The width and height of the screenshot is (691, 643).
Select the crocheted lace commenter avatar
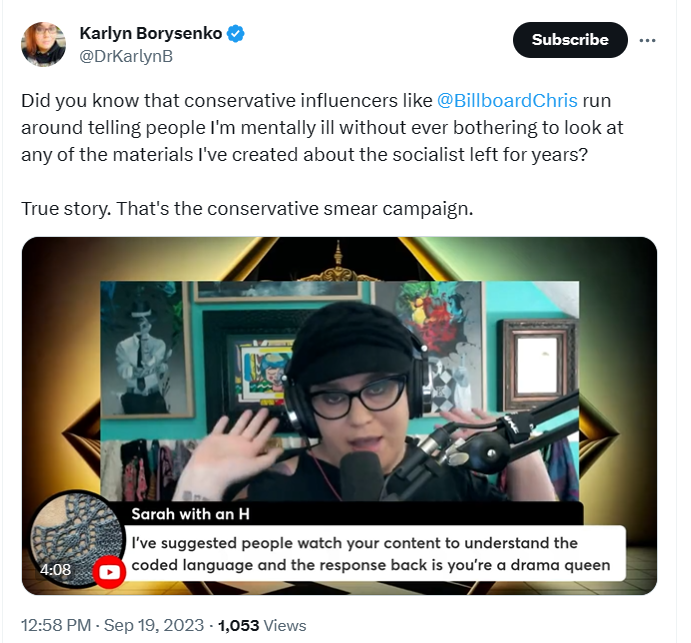point(75,538)
